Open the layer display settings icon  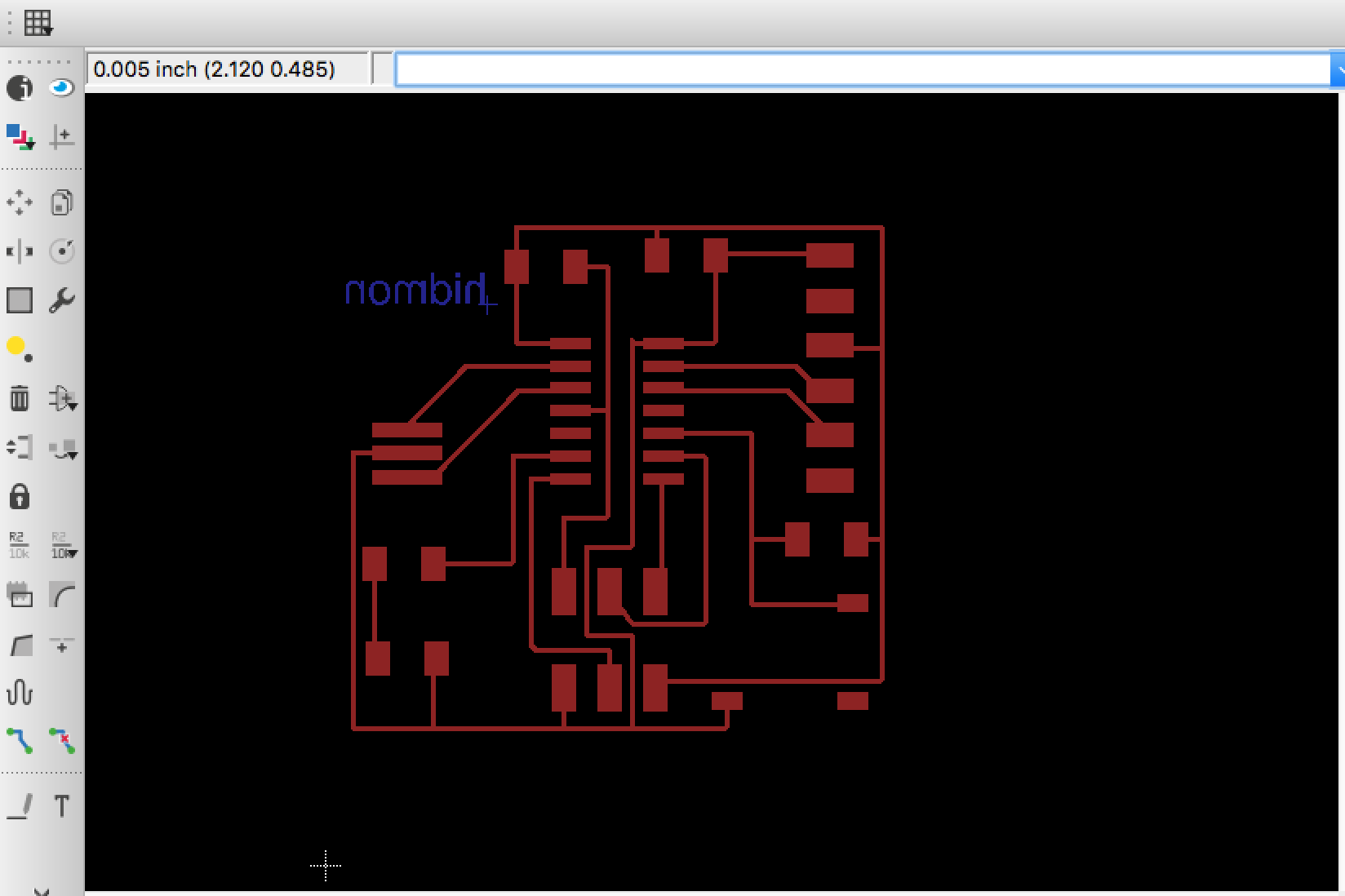(20, 136)
